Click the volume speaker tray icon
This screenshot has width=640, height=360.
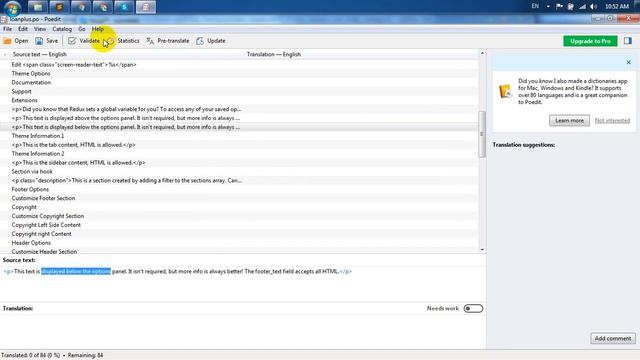coord(593,7)
